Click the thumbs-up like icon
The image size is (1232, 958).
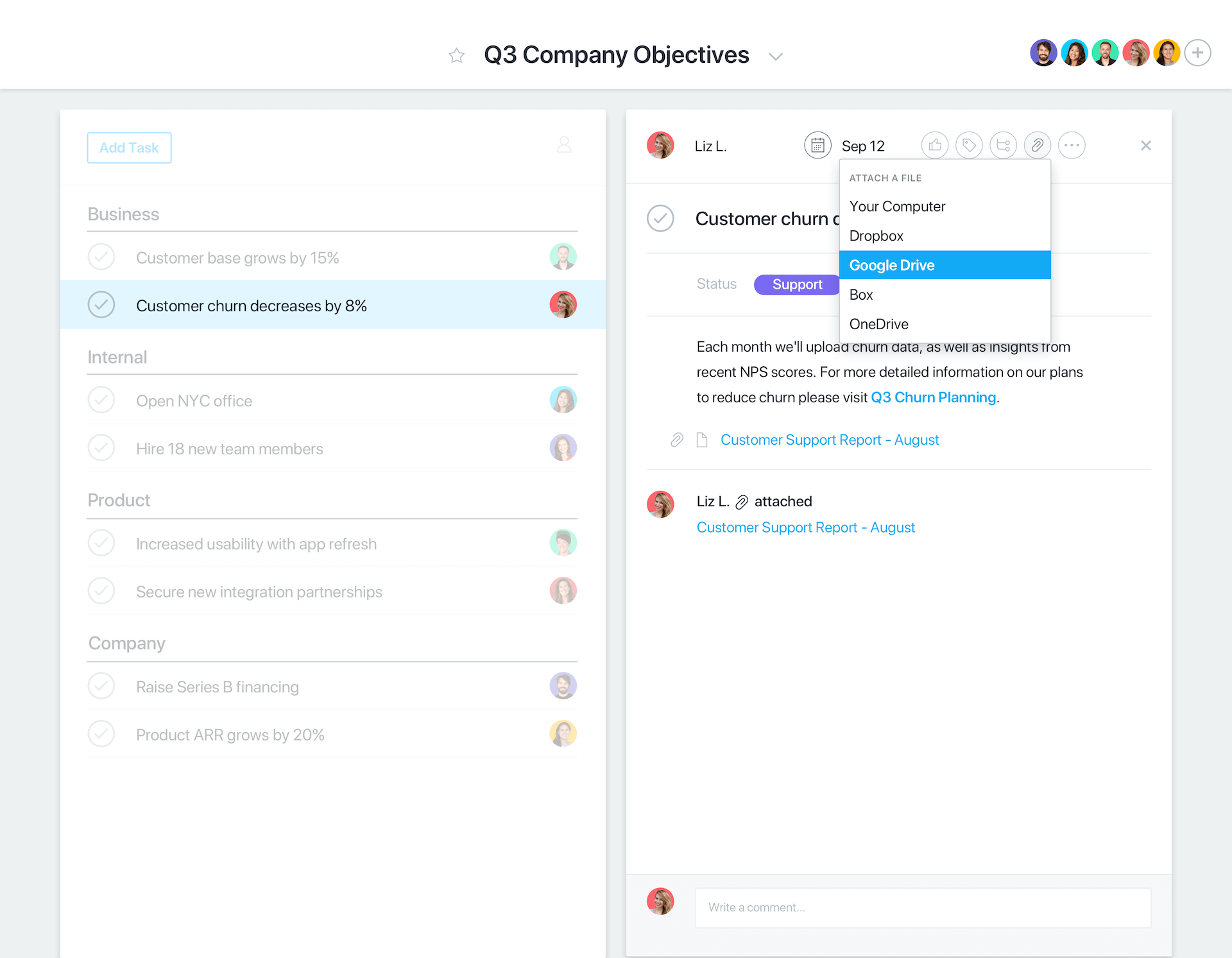935,146
